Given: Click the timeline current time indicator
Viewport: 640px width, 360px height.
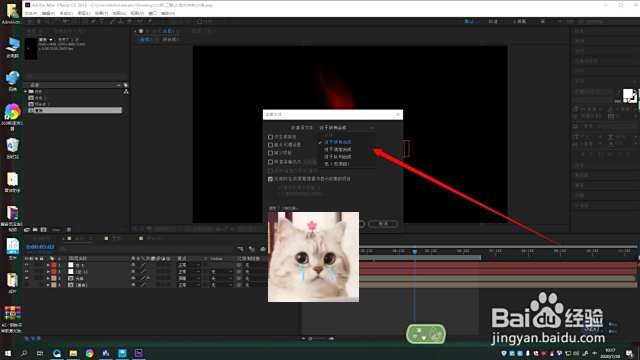Looking at the screenshot, I should click(415, 251).
